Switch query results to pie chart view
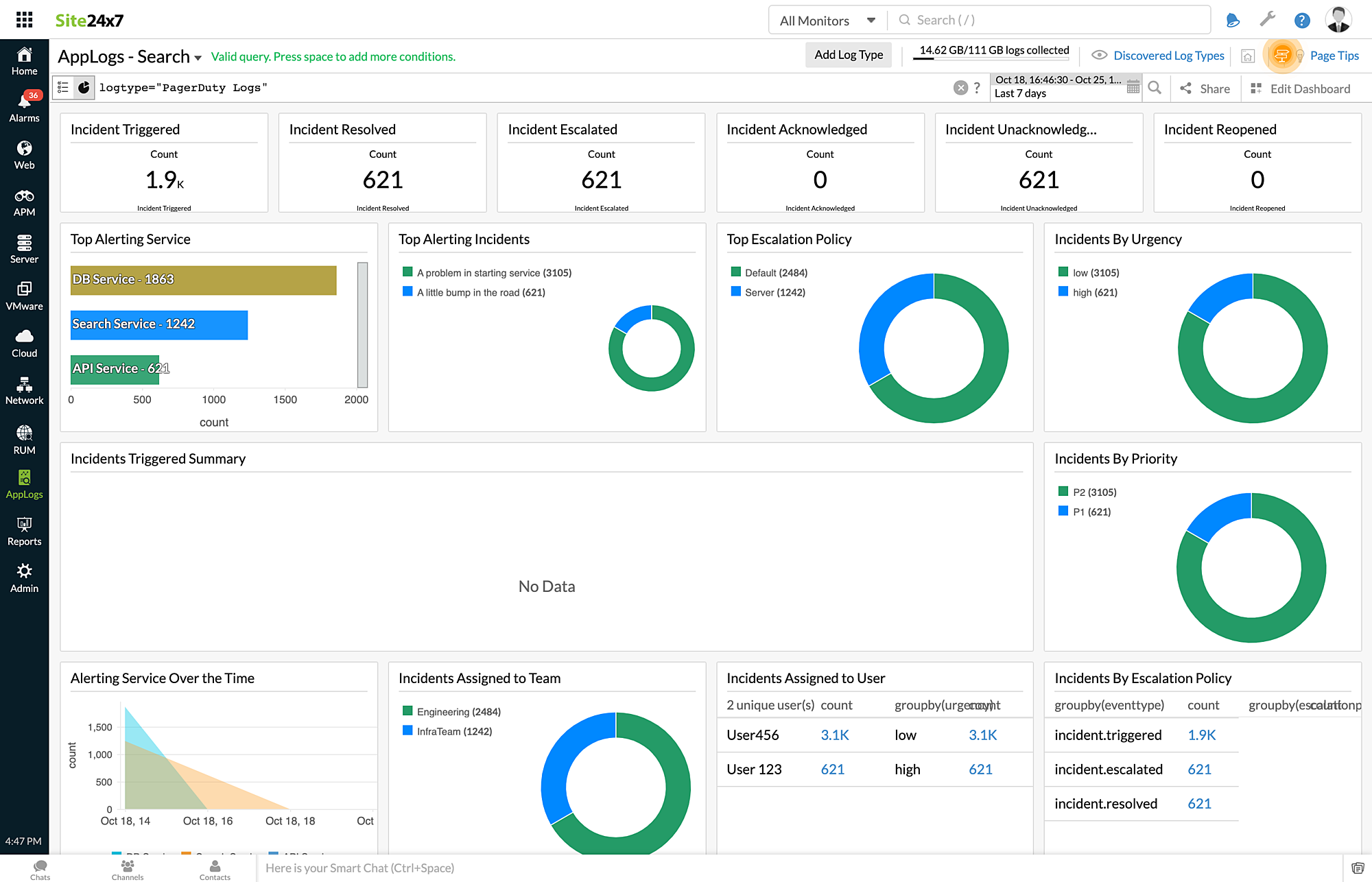Screen dimensions: 1372x882 pos(83,87)
